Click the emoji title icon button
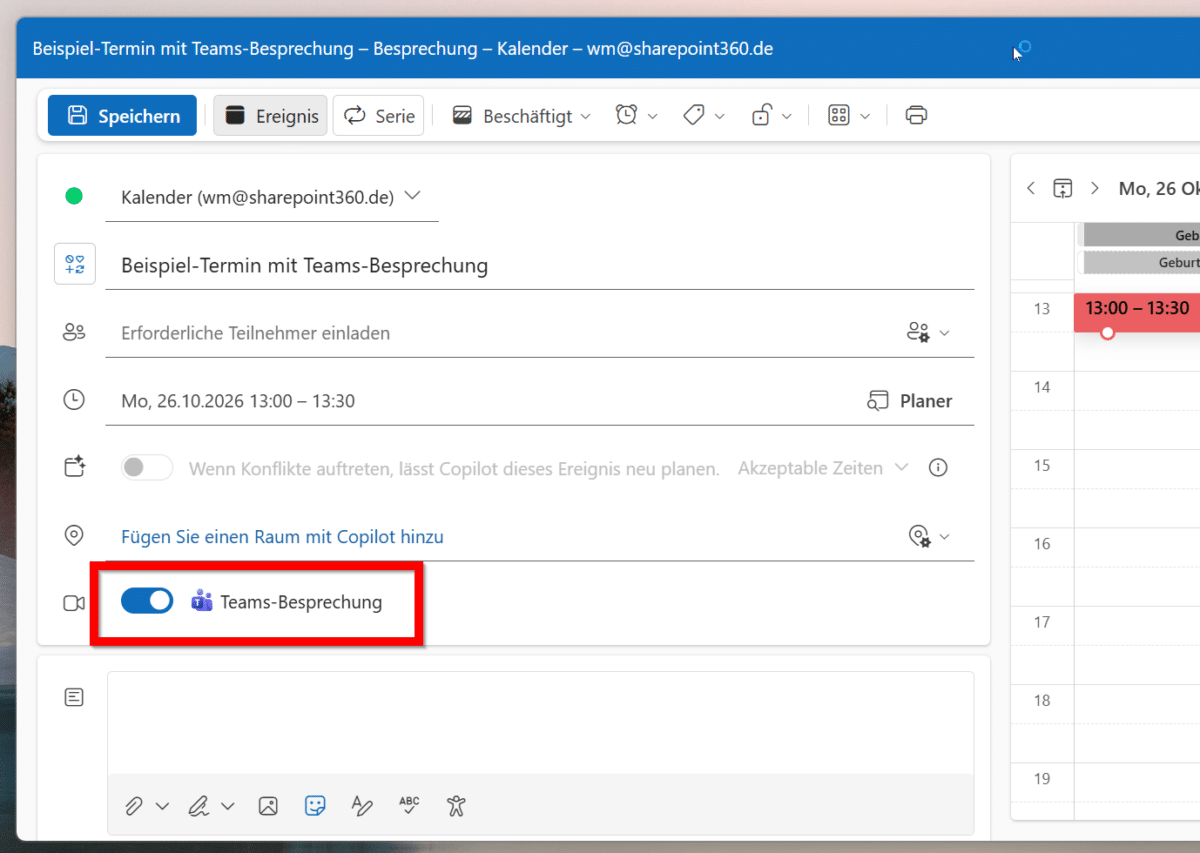 [x=75, y=265]
